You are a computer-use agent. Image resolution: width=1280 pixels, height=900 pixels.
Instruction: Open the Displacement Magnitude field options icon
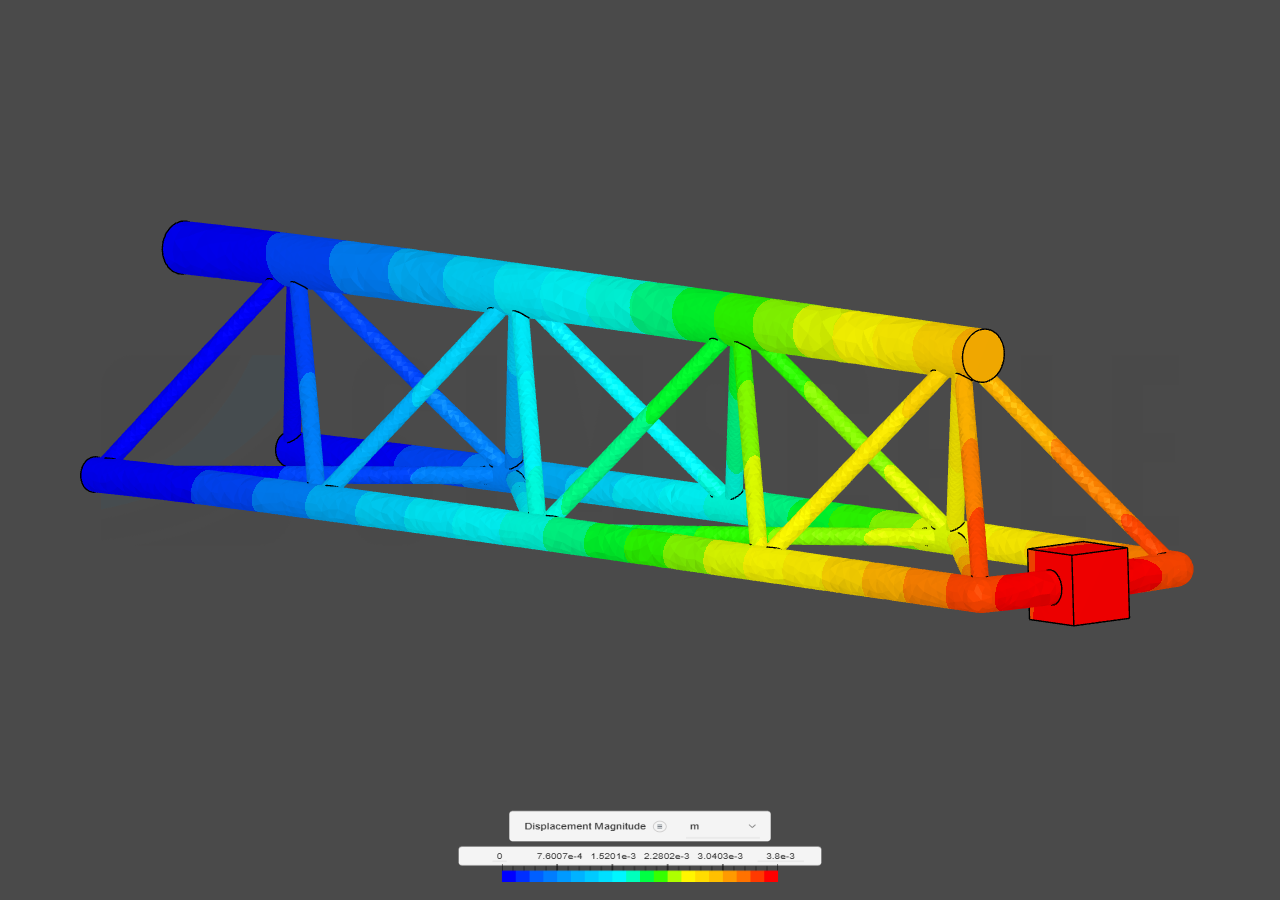[659, 826]
